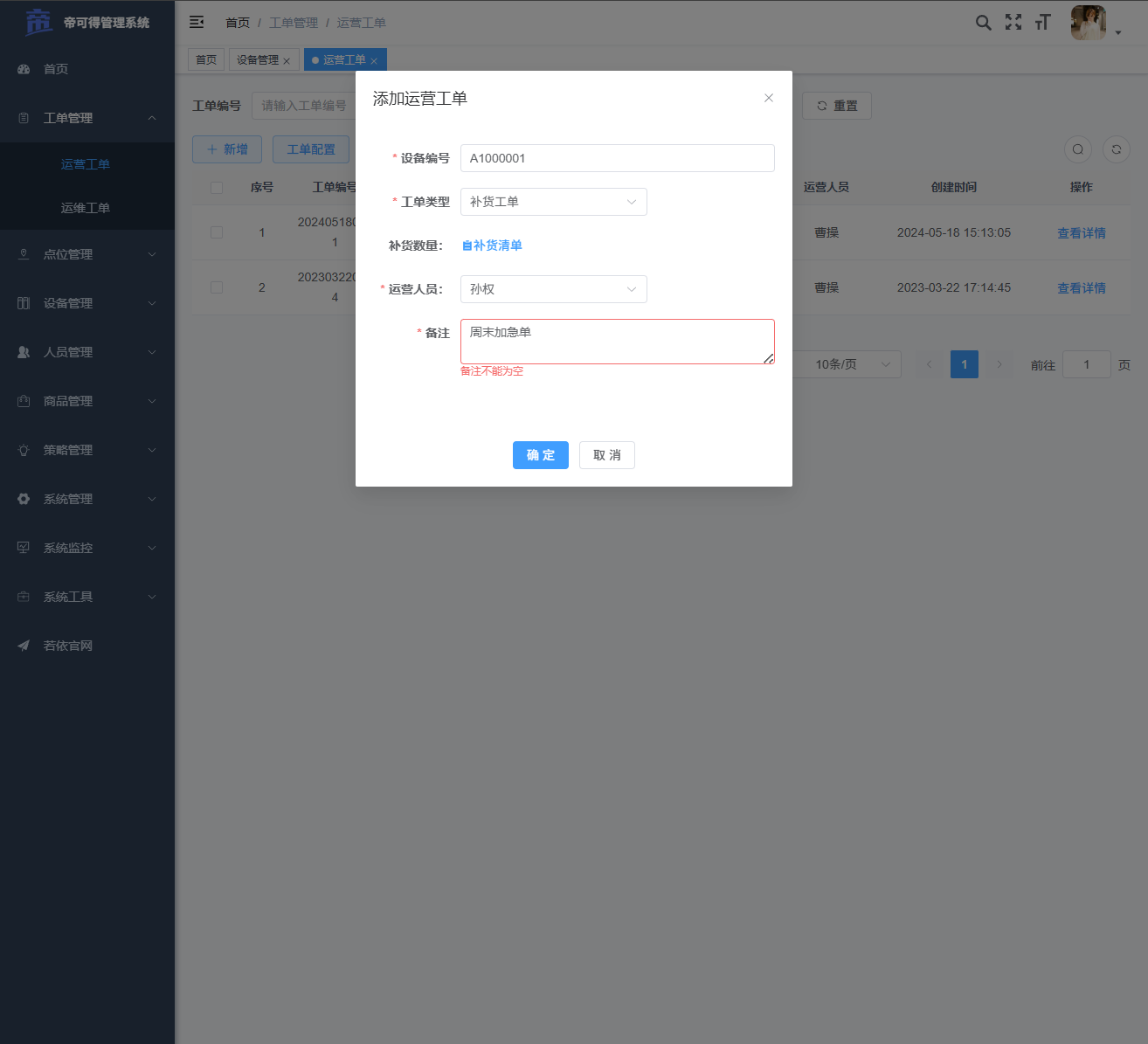Click the 商品管理 shopping bag icon
This screenshot has height=1044, width=1148.
tap(24, 401)
